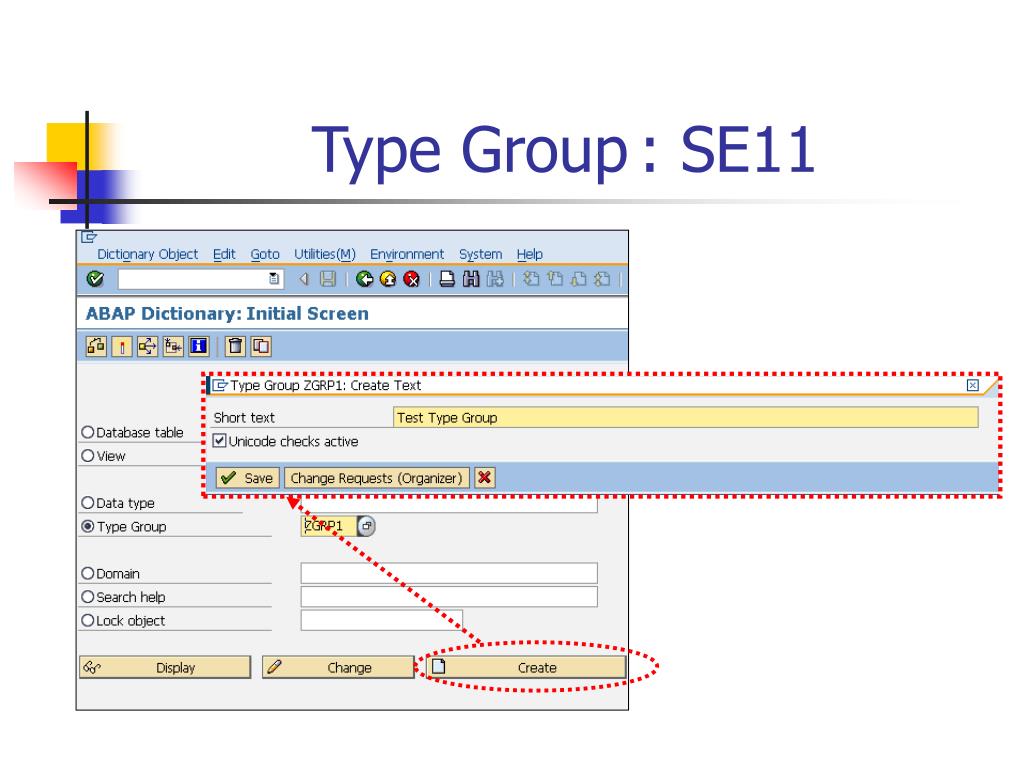The image size is (1024, 768).
Task: Close the Create Text dialog
Action: click(972, 385)
